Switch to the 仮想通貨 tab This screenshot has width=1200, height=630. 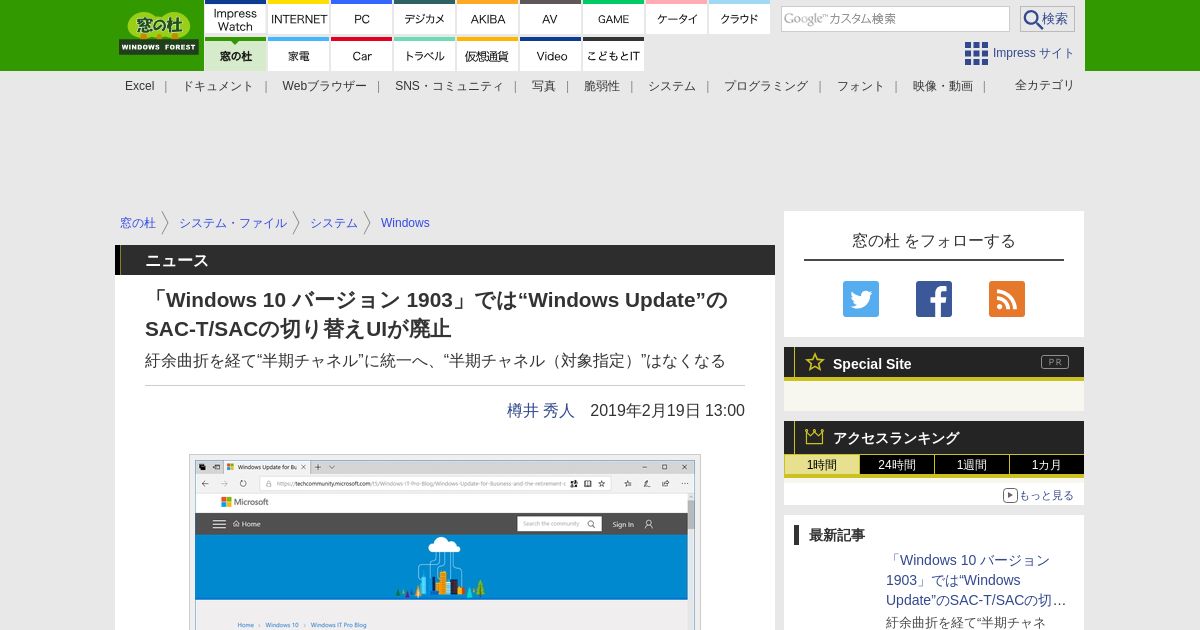pyautogui.click(x=488, y=55)
